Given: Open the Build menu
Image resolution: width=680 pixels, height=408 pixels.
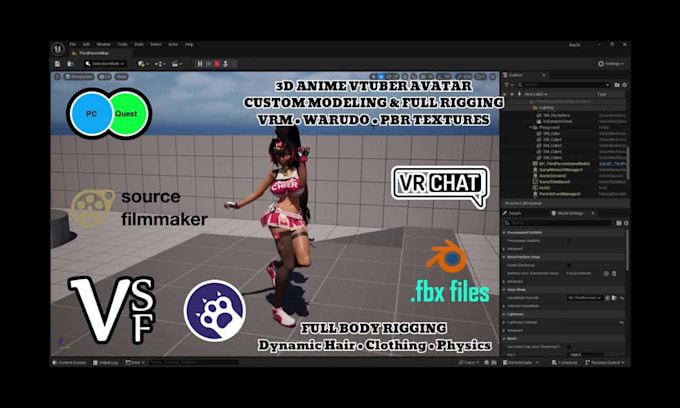Looking at the screenshot, I should 139,44.
